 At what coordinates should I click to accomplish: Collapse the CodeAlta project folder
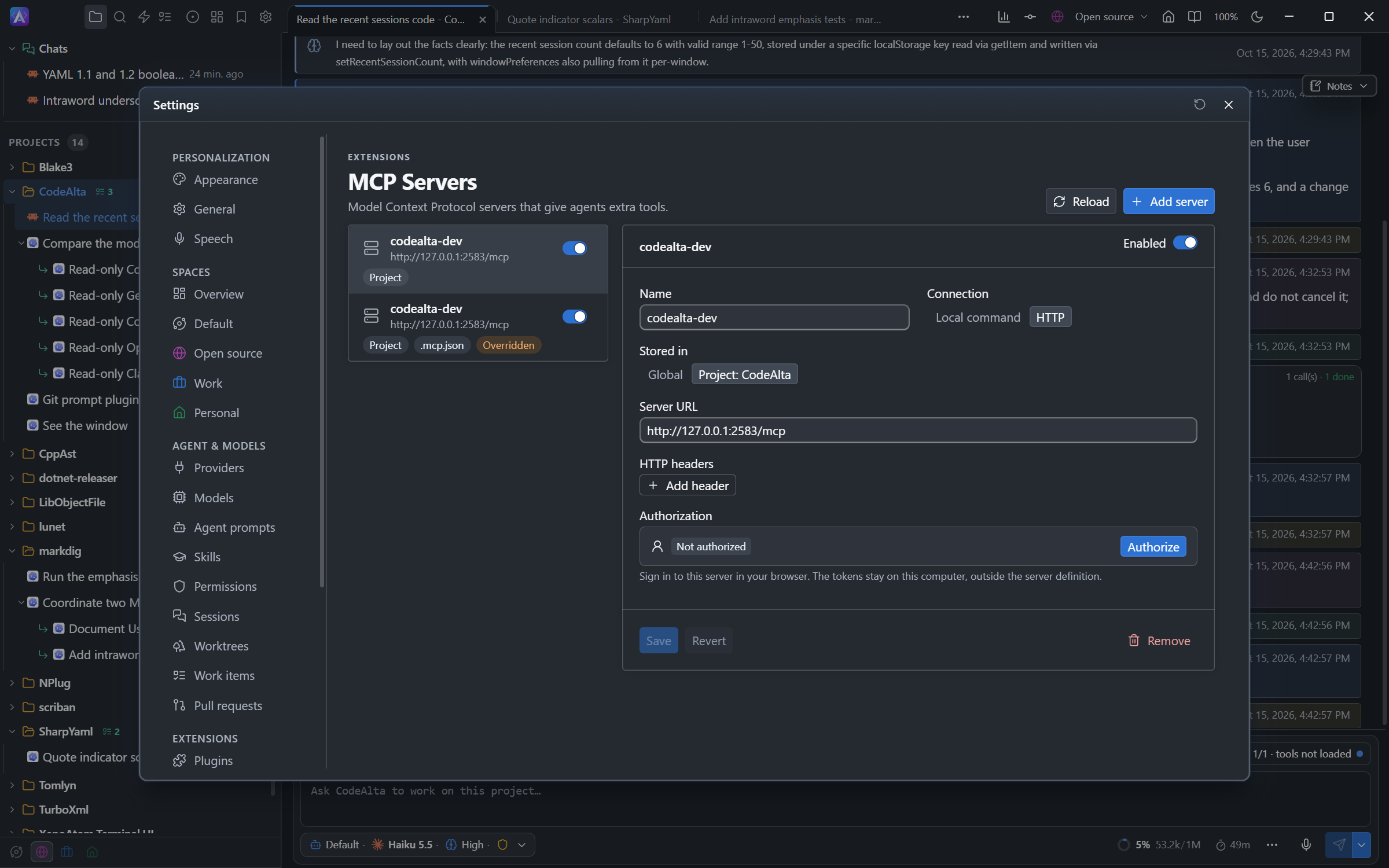pos(12,192)
